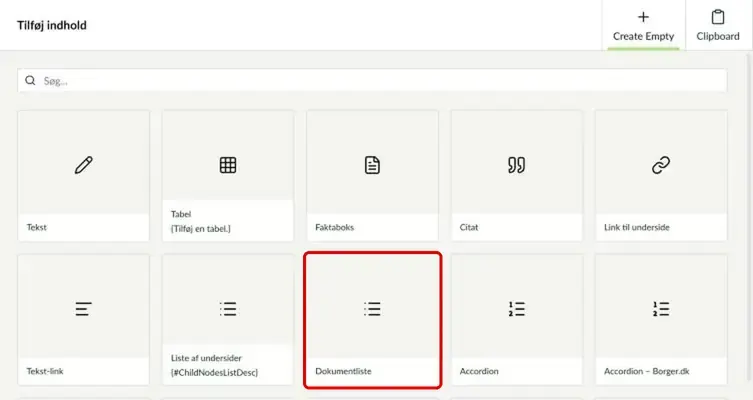Select the Citat label

469,227
